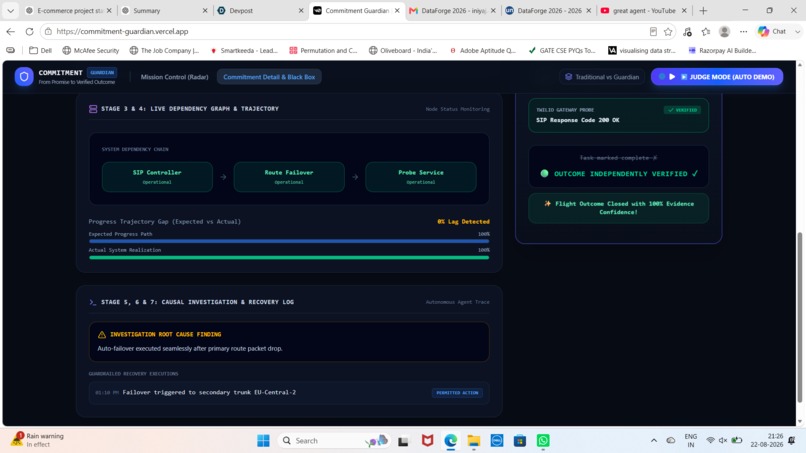The width and height of the screenshot is (806, 453).
Task: Expand the Copilot Chat dropdown arrow
Action: click(x=797, y=31)
